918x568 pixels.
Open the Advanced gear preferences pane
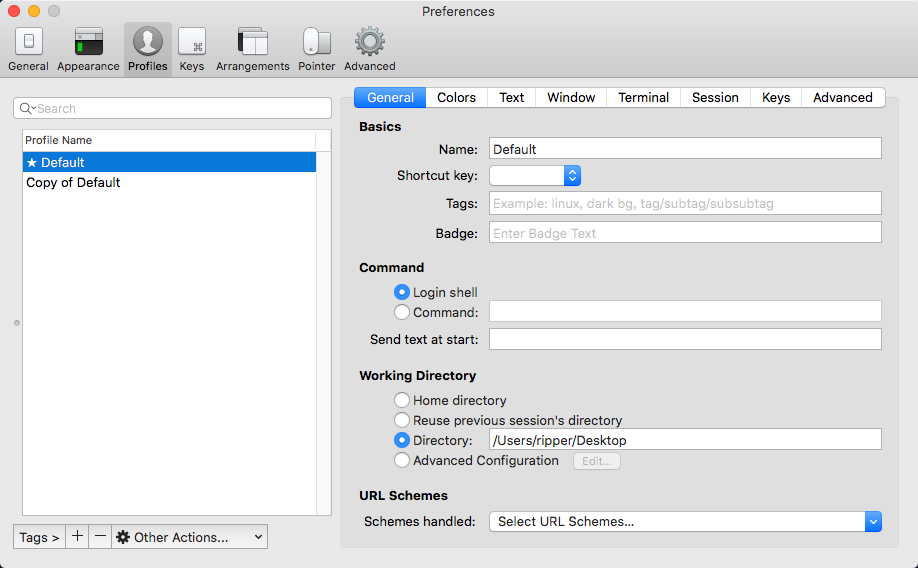370,49
